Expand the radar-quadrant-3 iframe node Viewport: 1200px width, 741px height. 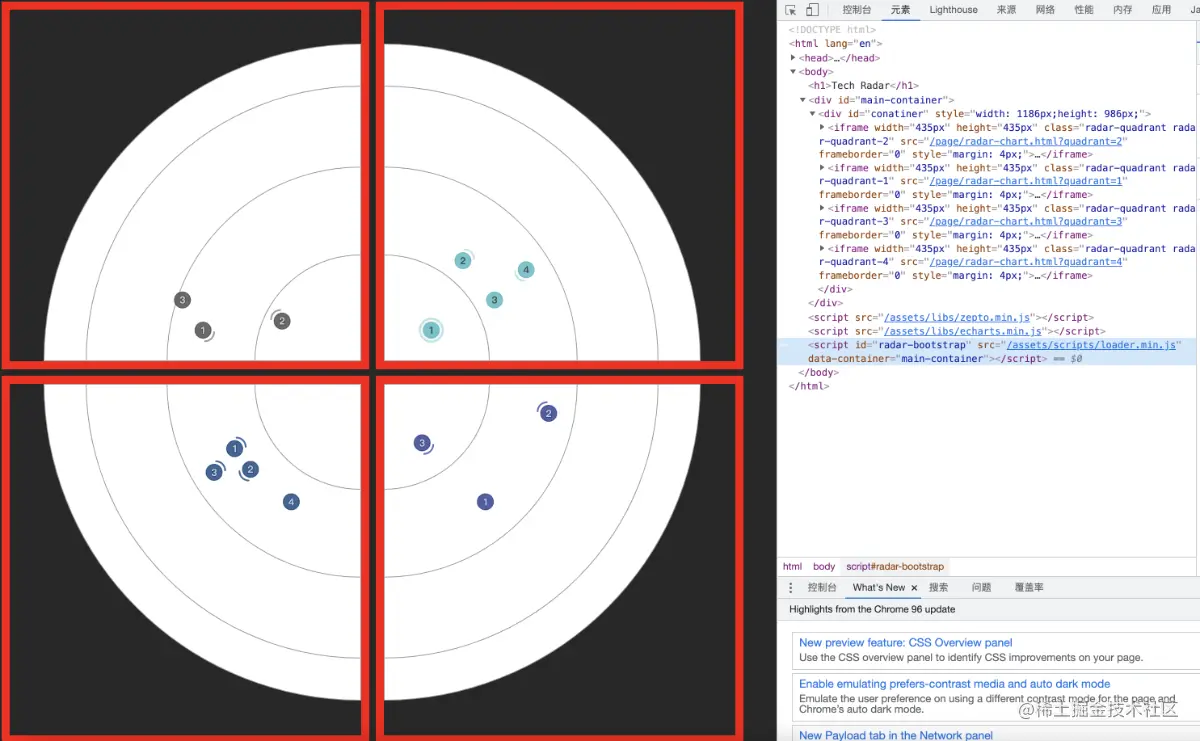822,208
